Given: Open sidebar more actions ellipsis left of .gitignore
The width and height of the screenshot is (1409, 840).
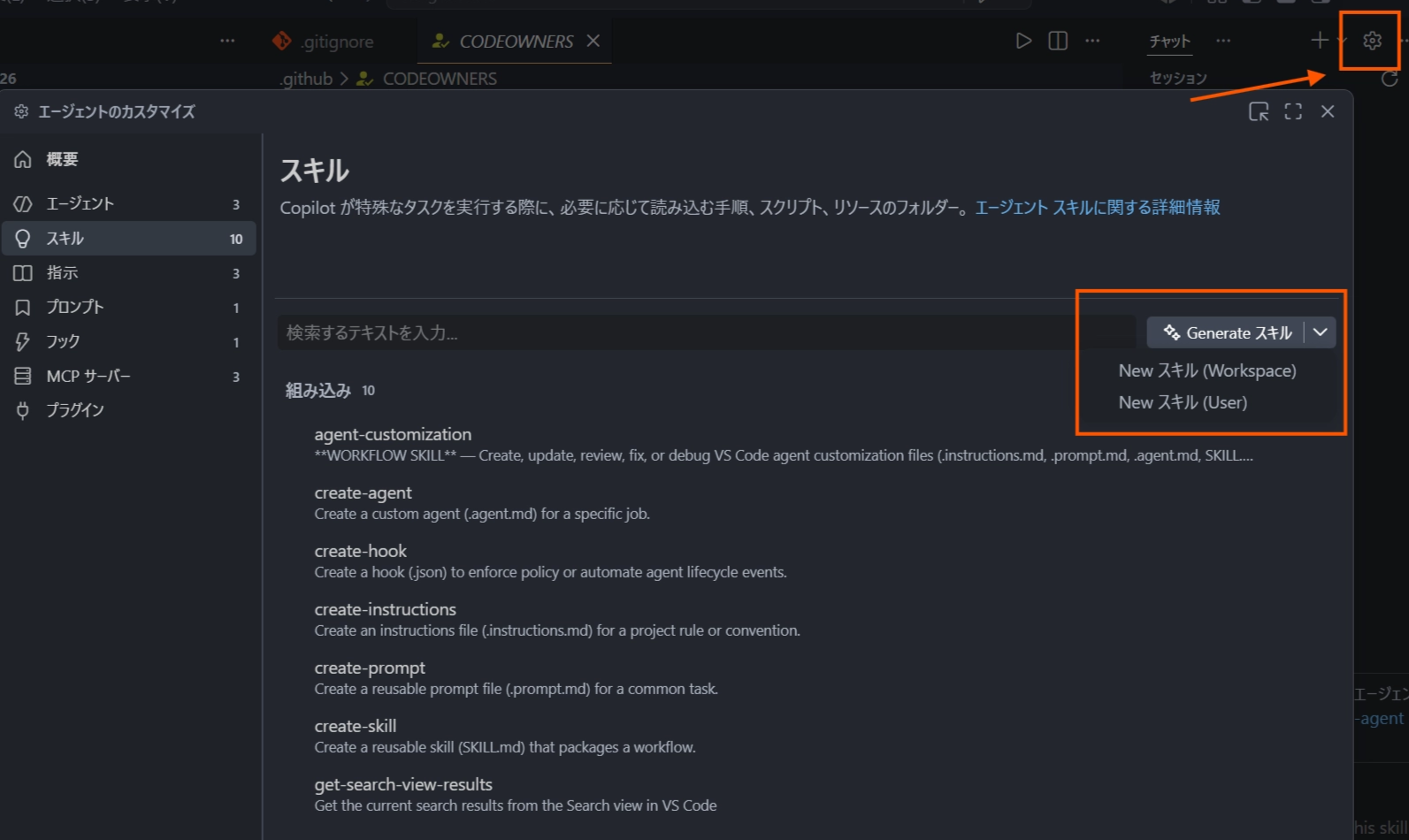Looking at the screenshot, I should coord(227,41).
